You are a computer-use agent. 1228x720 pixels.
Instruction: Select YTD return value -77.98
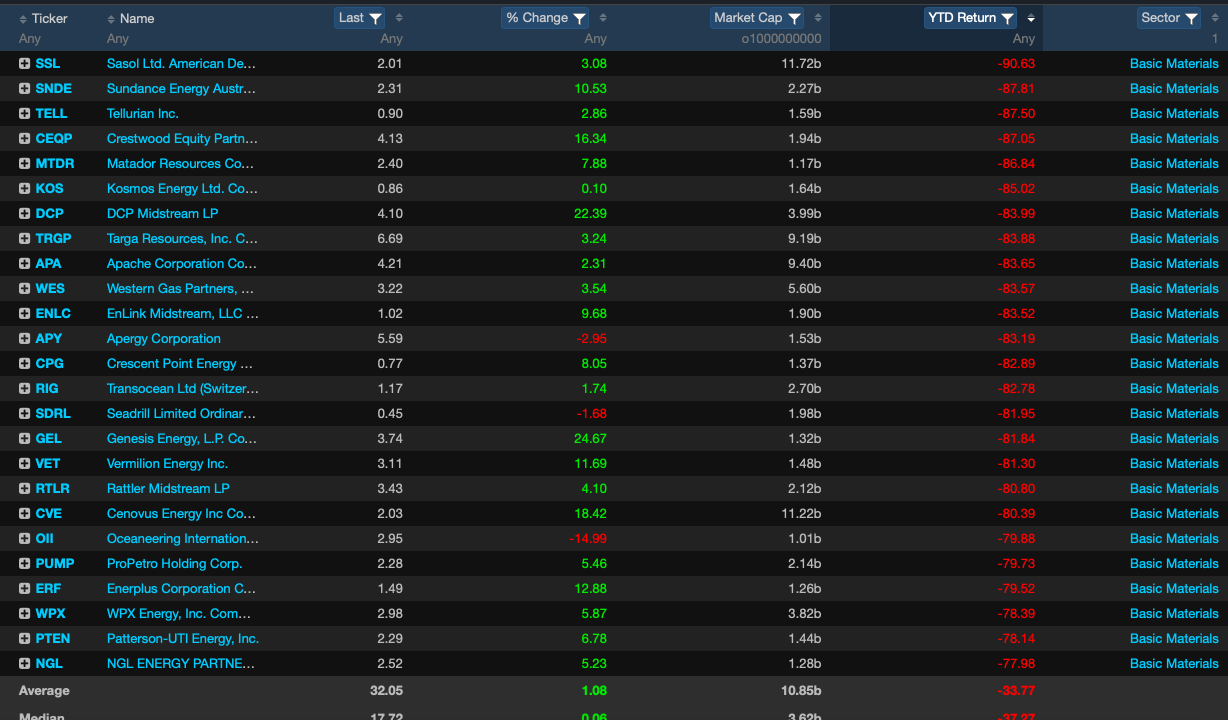click(x=1014, y=663)
